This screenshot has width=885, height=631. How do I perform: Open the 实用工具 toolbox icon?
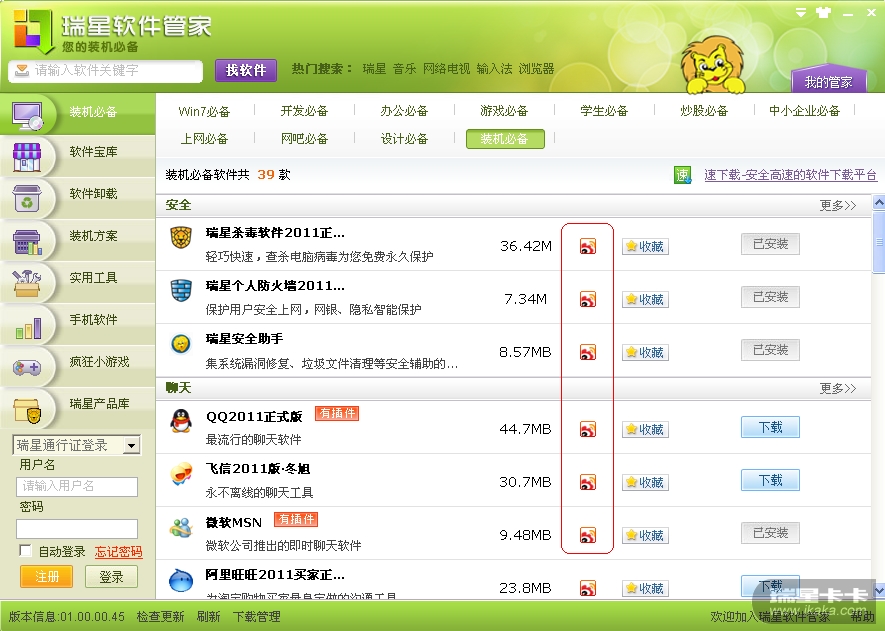27,283
